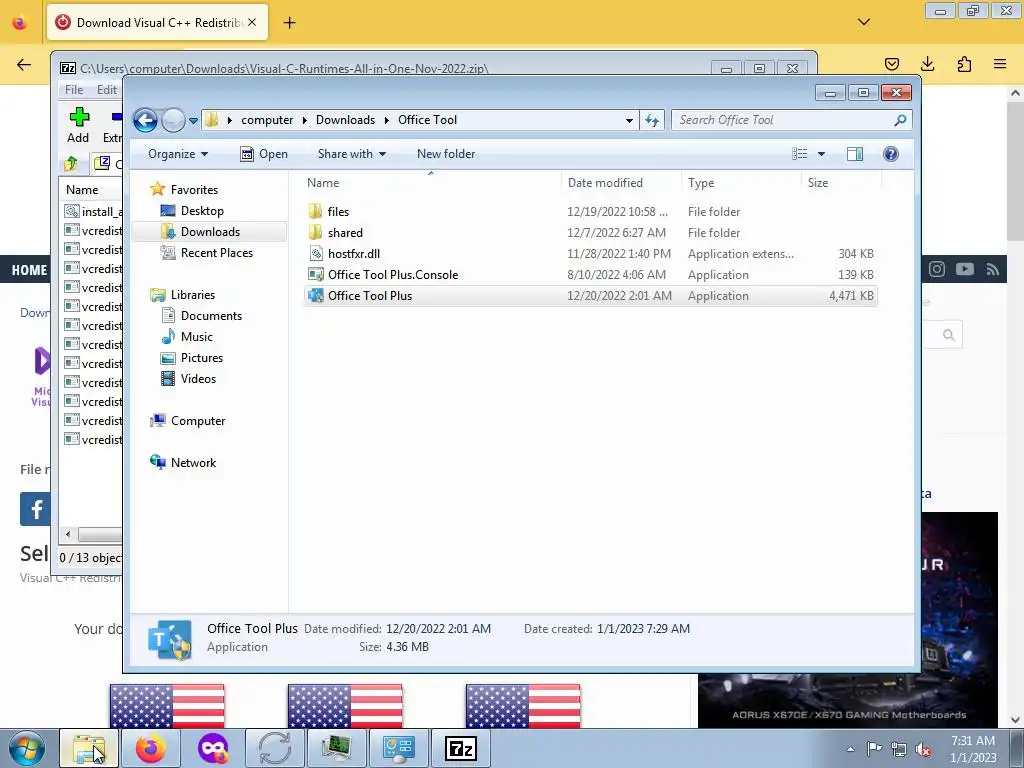The image size is (1024, 768).
Task: Open the Windows Start menu
Action: click(27, 748)
